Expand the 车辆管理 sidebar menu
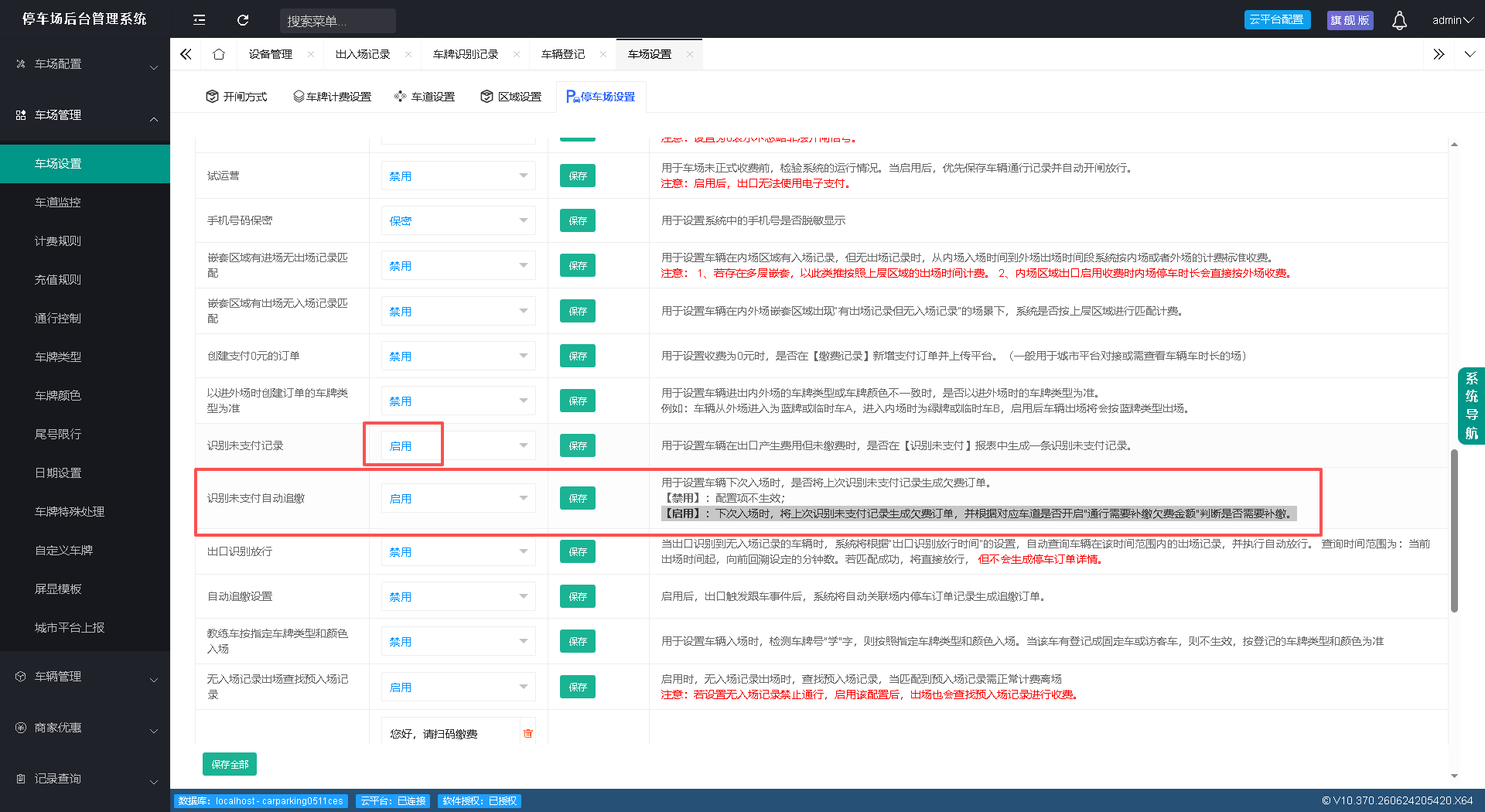This screenshot has width=1485, height=812. (x=85, y=677)
